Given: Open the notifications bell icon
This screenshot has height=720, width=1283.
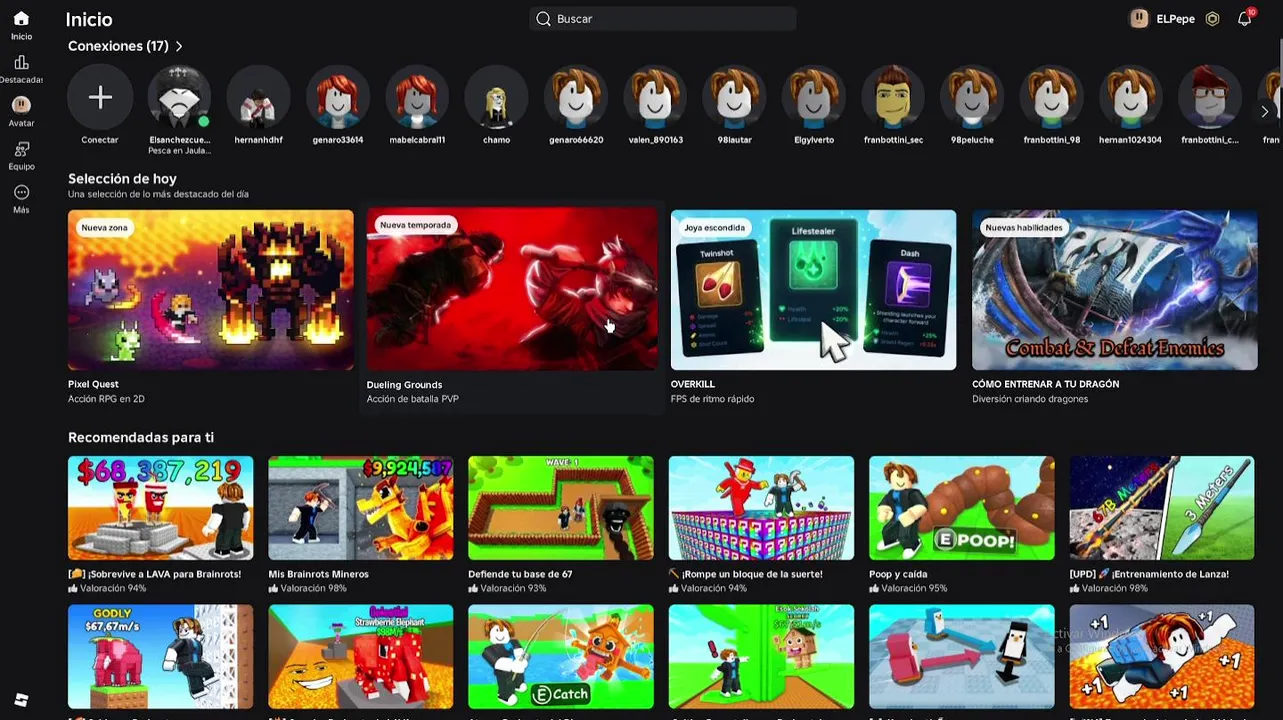Looking at the screenshot, I should tap(1245, 19).
